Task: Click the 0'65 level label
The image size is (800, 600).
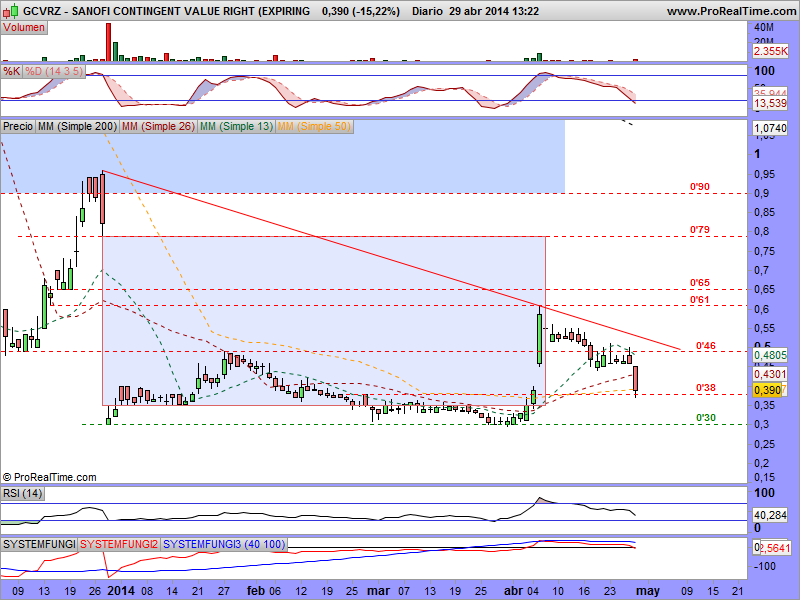Action: [699, 283]
